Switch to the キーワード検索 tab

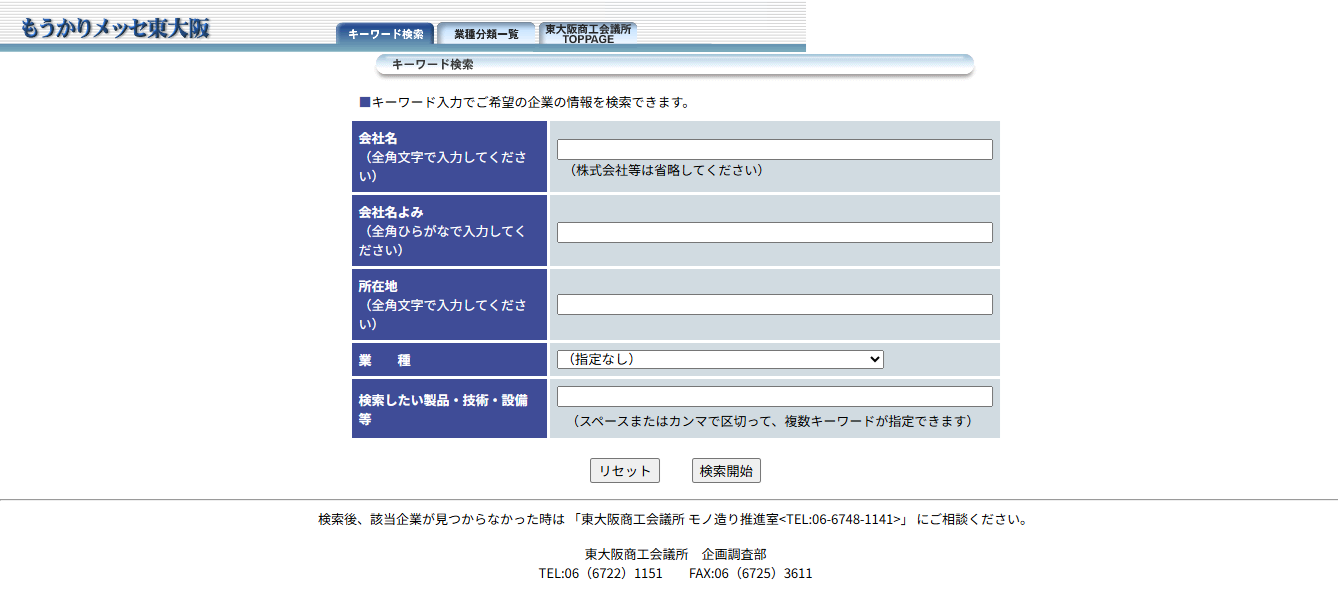385,34
